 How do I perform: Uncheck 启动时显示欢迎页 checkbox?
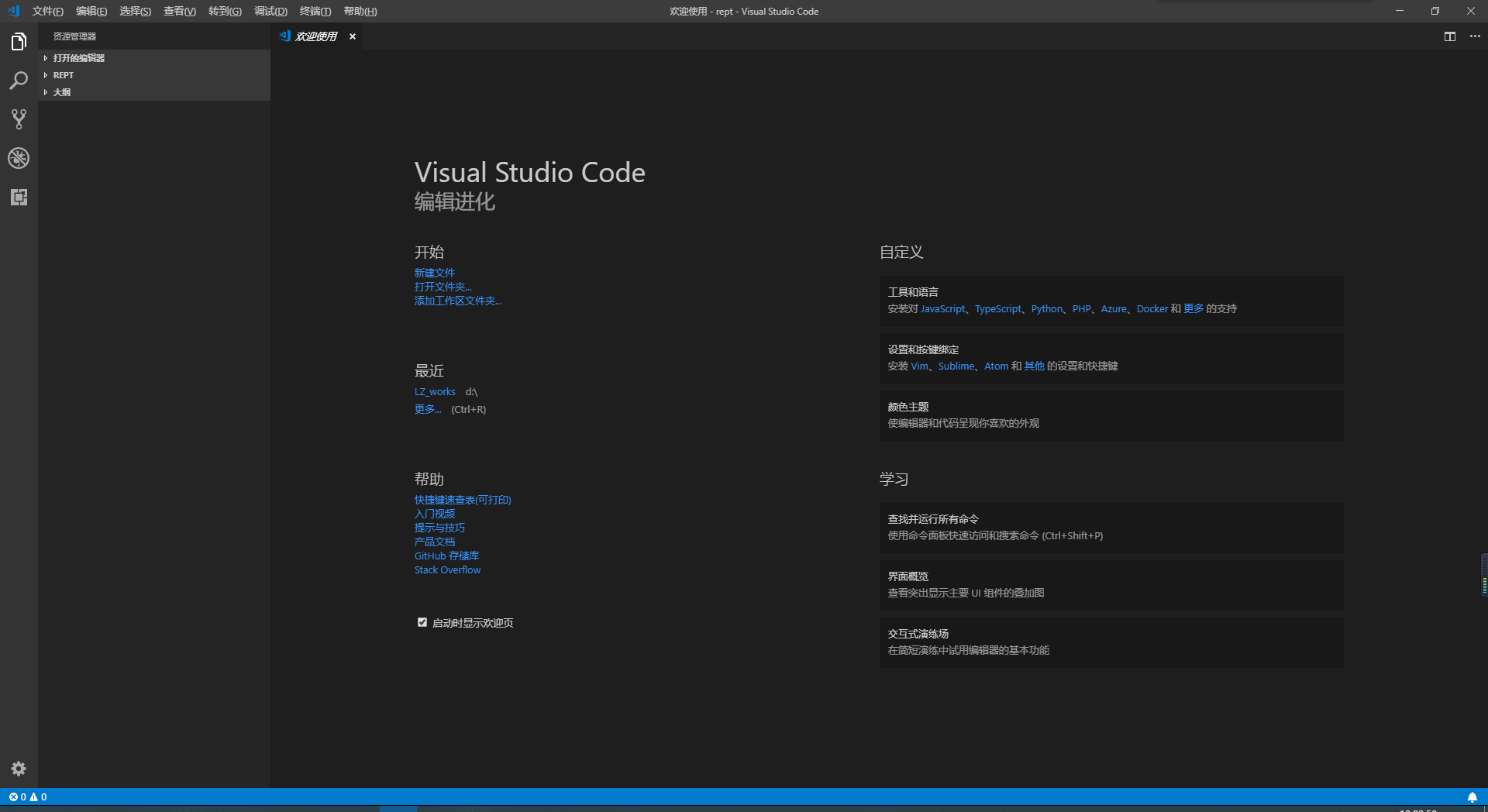click(422, 622)
